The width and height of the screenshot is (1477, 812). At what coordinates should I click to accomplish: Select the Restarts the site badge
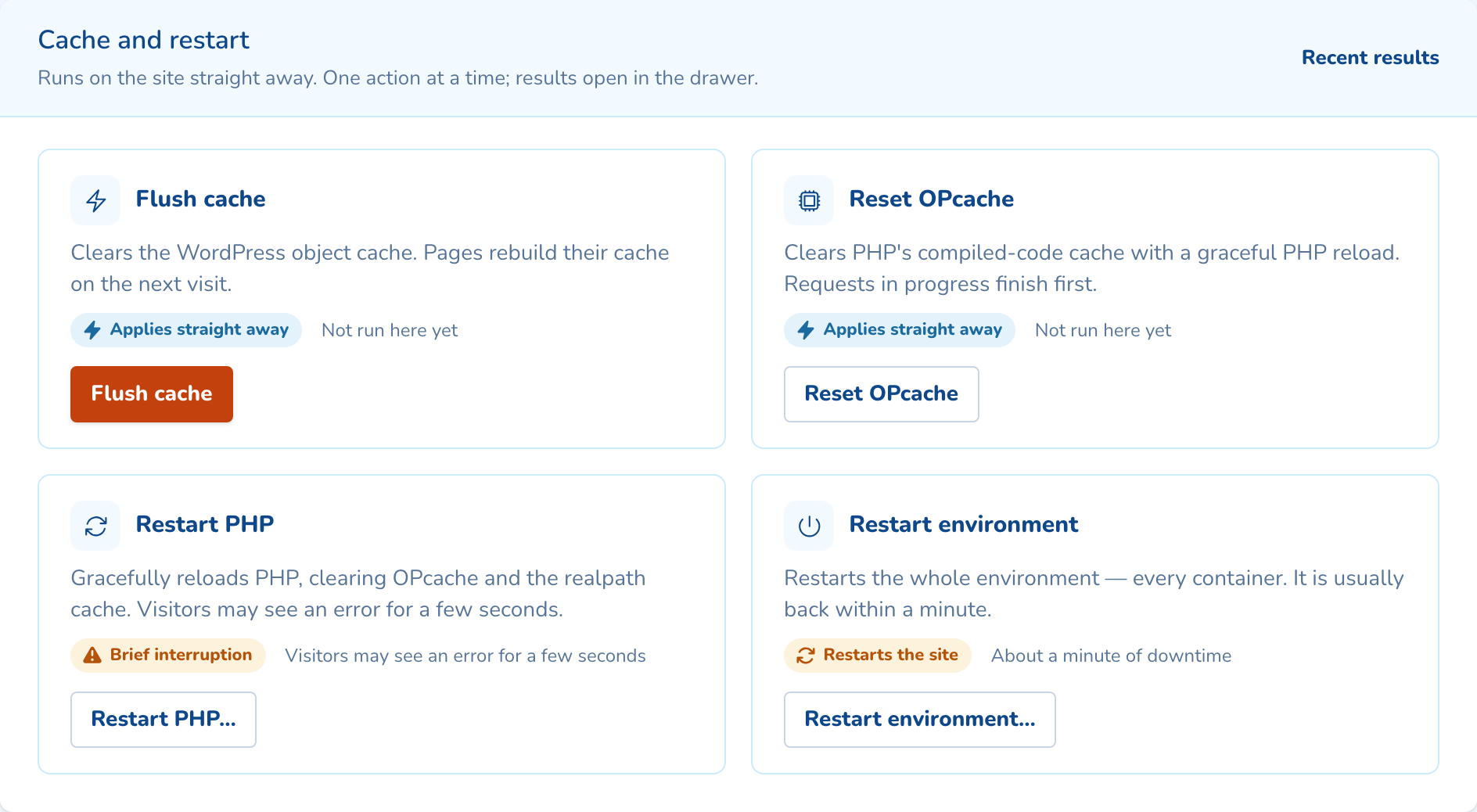pyautogui.click(x=878, y=656)
